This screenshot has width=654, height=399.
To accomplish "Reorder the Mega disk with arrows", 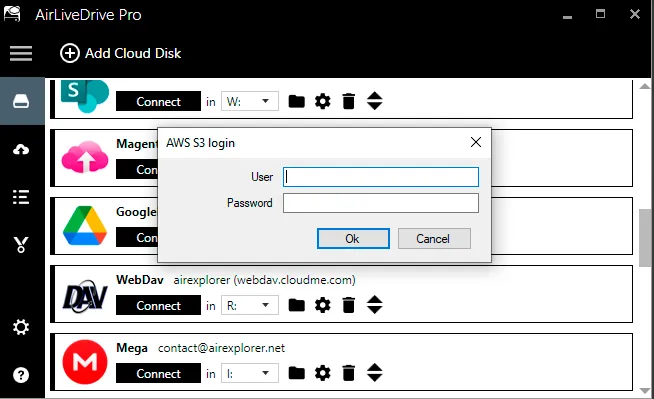I will [375, 373].
